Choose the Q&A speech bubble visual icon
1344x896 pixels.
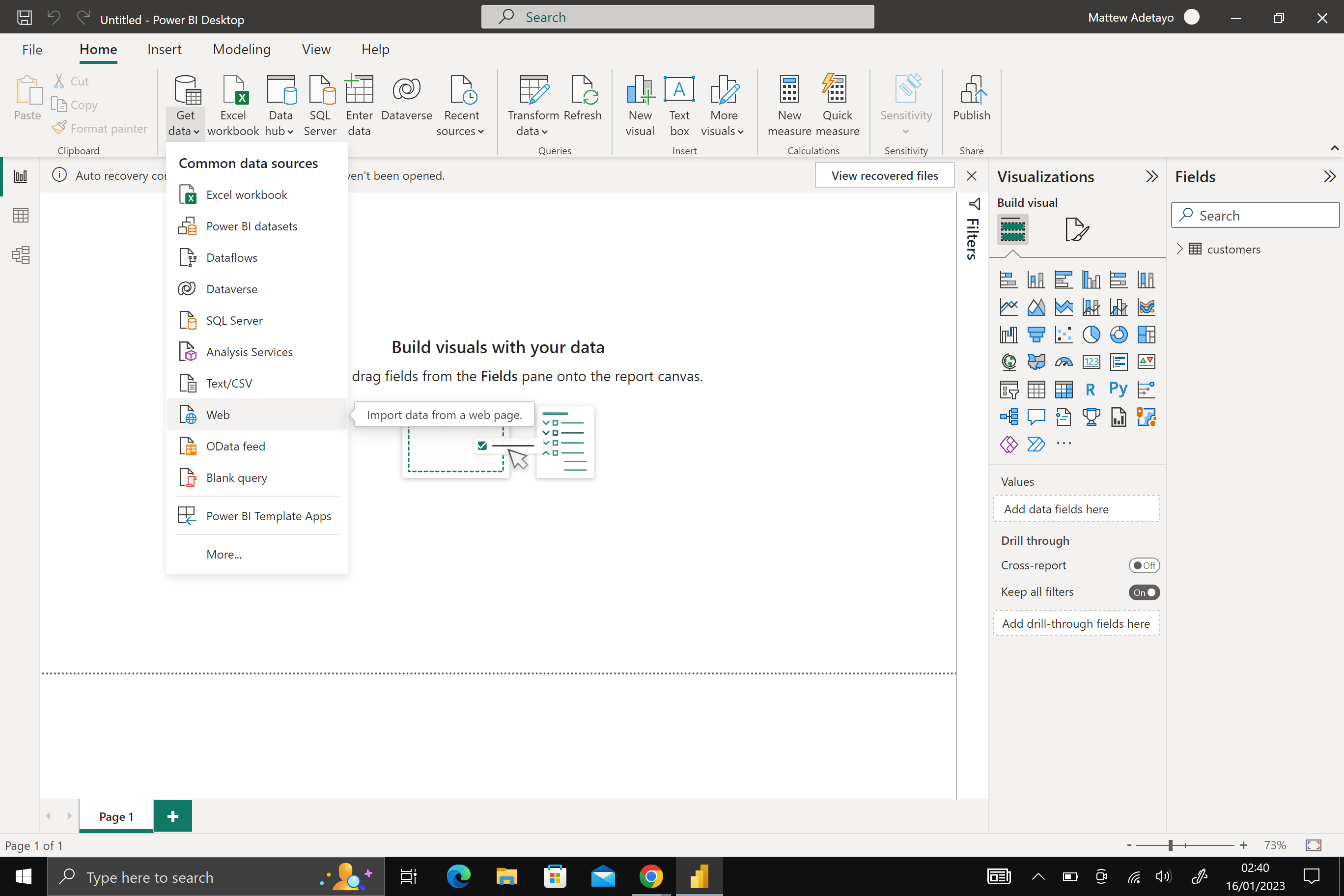(x=1036, y=417)
